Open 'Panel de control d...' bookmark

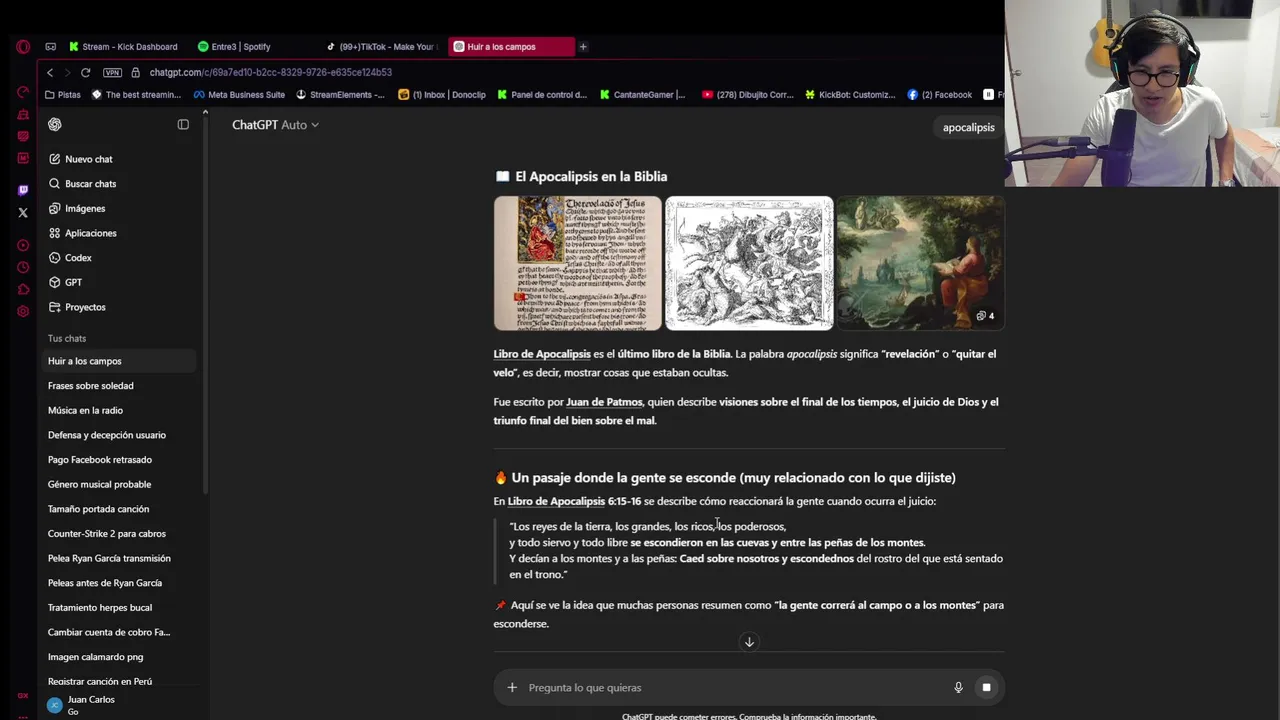point(541,95)
